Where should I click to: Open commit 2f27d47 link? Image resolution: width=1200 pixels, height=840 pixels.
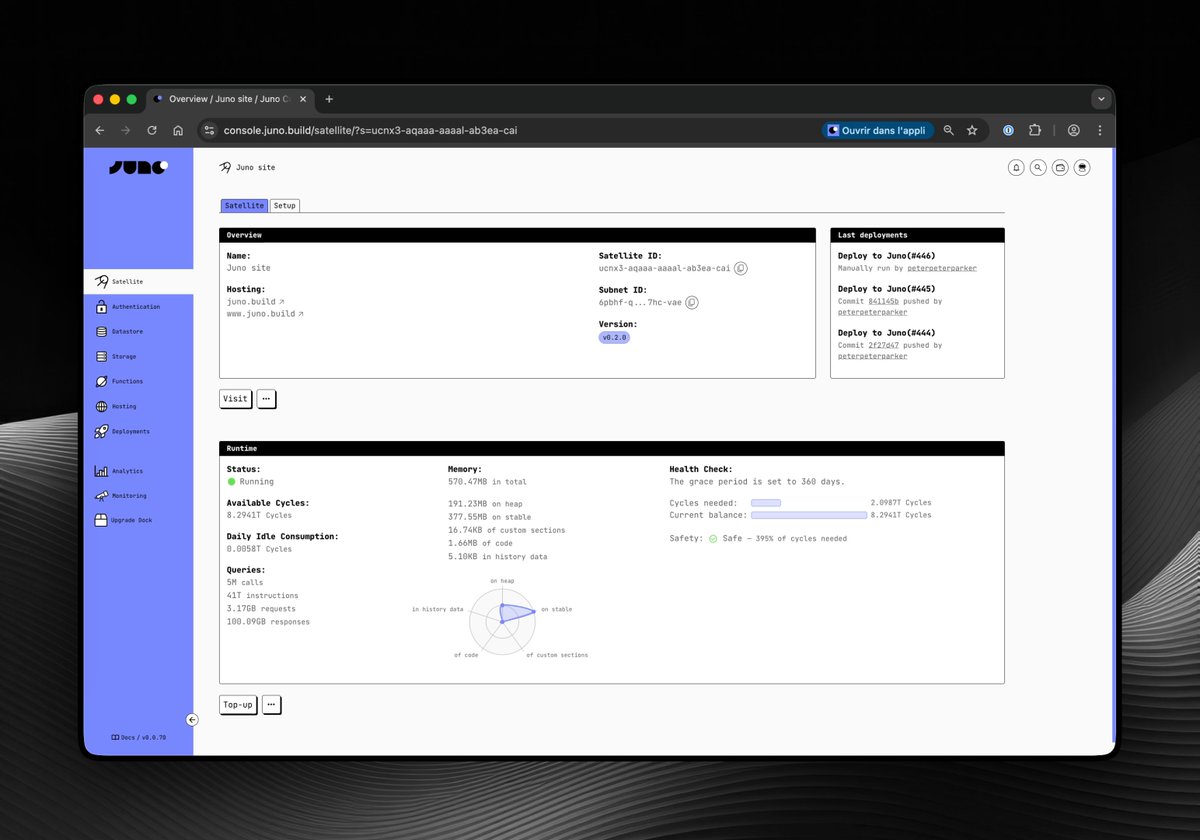pos(883,345)
